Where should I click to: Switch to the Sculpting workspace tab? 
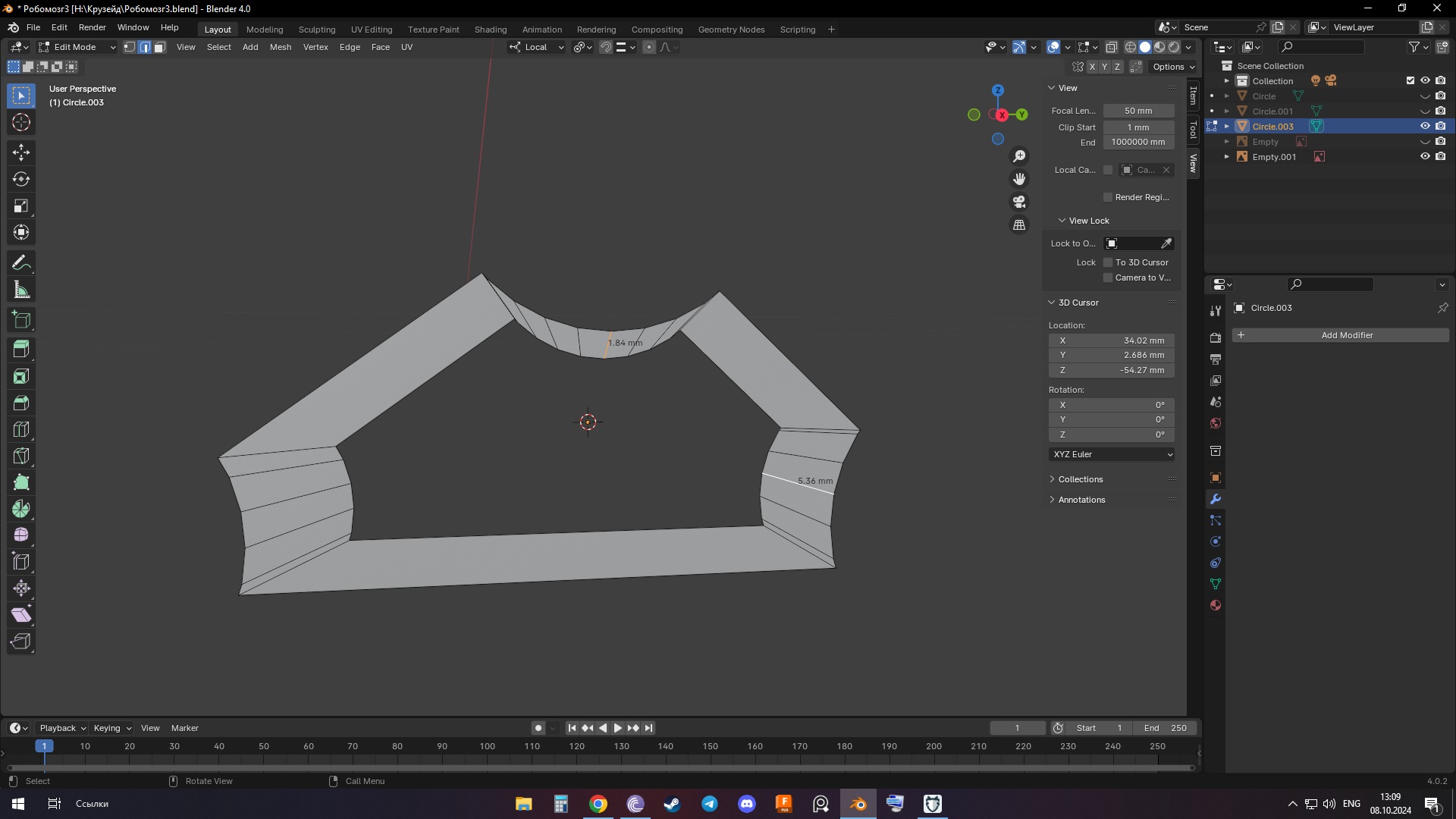pyautogui.click(x=316, y=30)
